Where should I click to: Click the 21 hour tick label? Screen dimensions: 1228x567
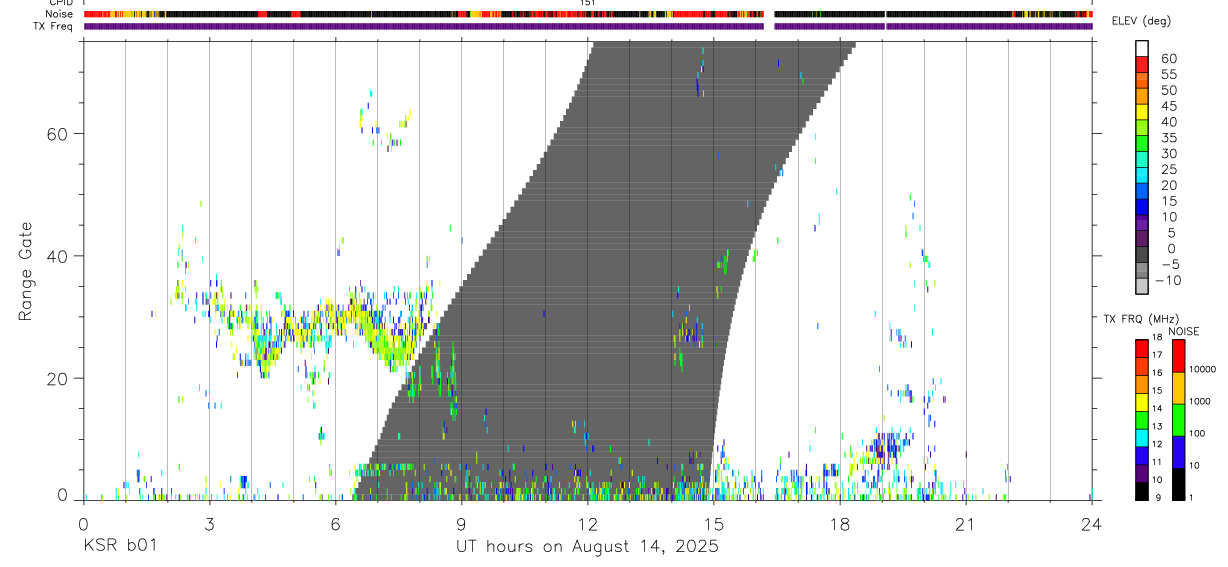[x=966, y=524]
